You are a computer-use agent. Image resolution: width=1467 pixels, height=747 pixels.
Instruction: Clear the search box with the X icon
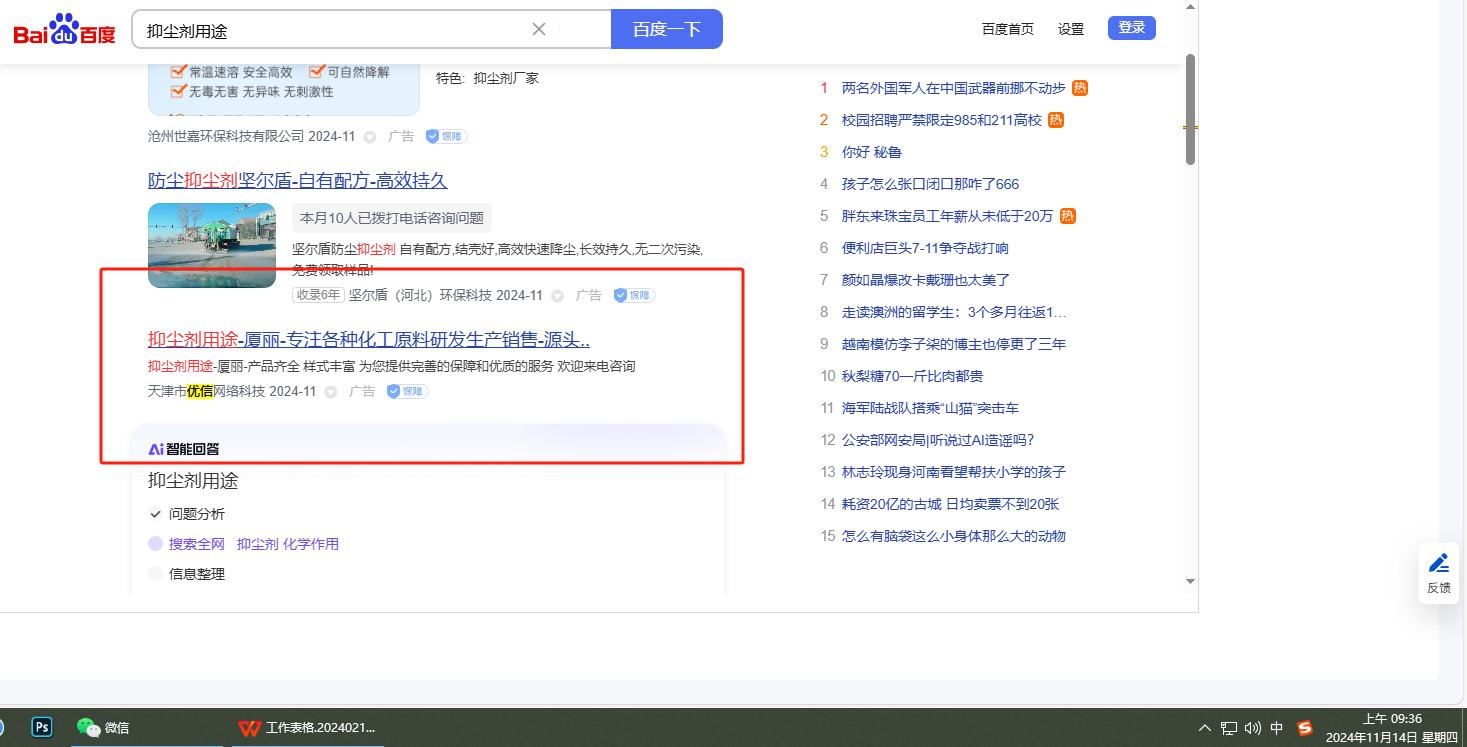(539, 29)
